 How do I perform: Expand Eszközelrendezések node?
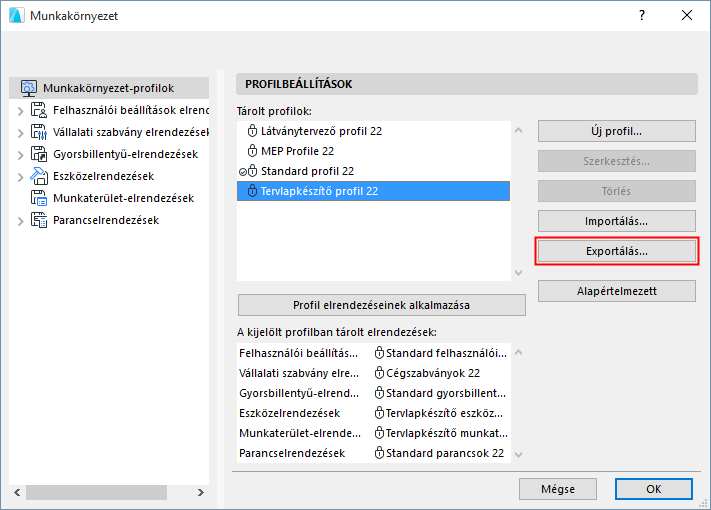[x=20, y=177]
